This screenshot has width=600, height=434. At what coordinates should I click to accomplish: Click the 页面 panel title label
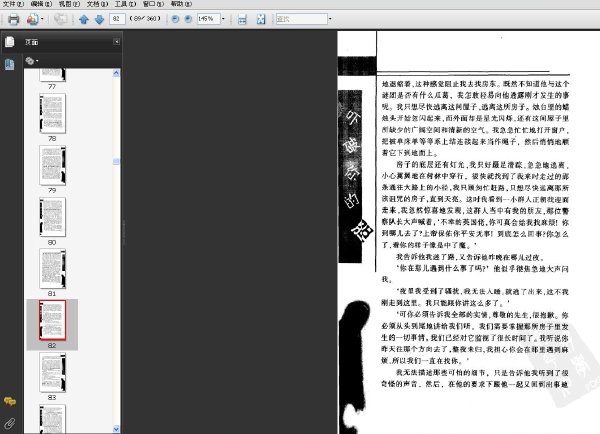click(x=32, y=42)
